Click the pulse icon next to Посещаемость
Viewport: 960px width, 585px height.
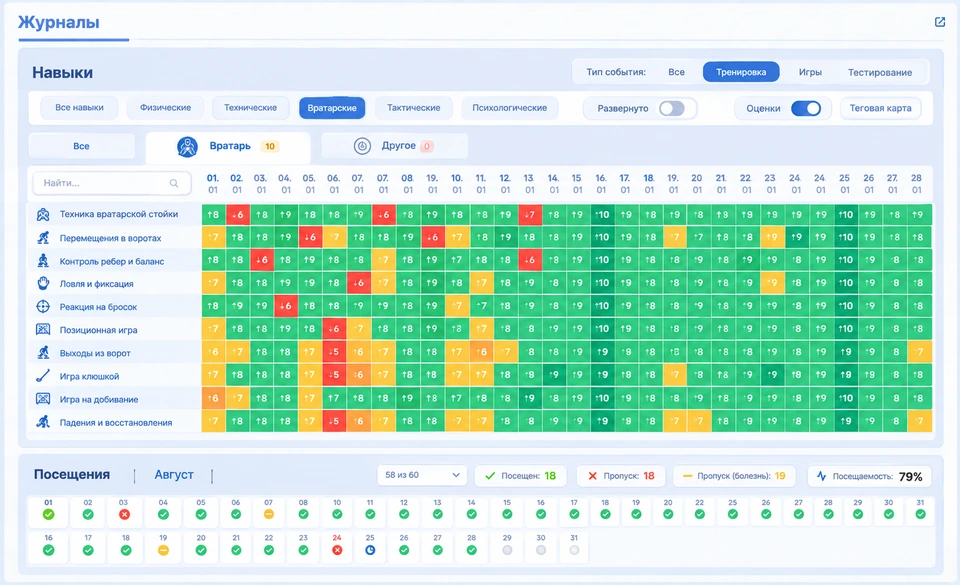(821, 475)
